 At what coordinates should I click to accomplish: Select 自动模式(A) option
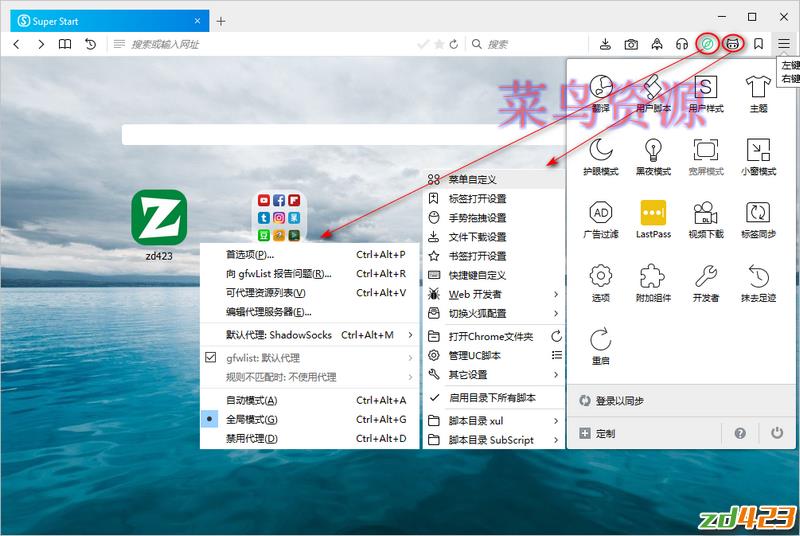click(x=309, y=400)
